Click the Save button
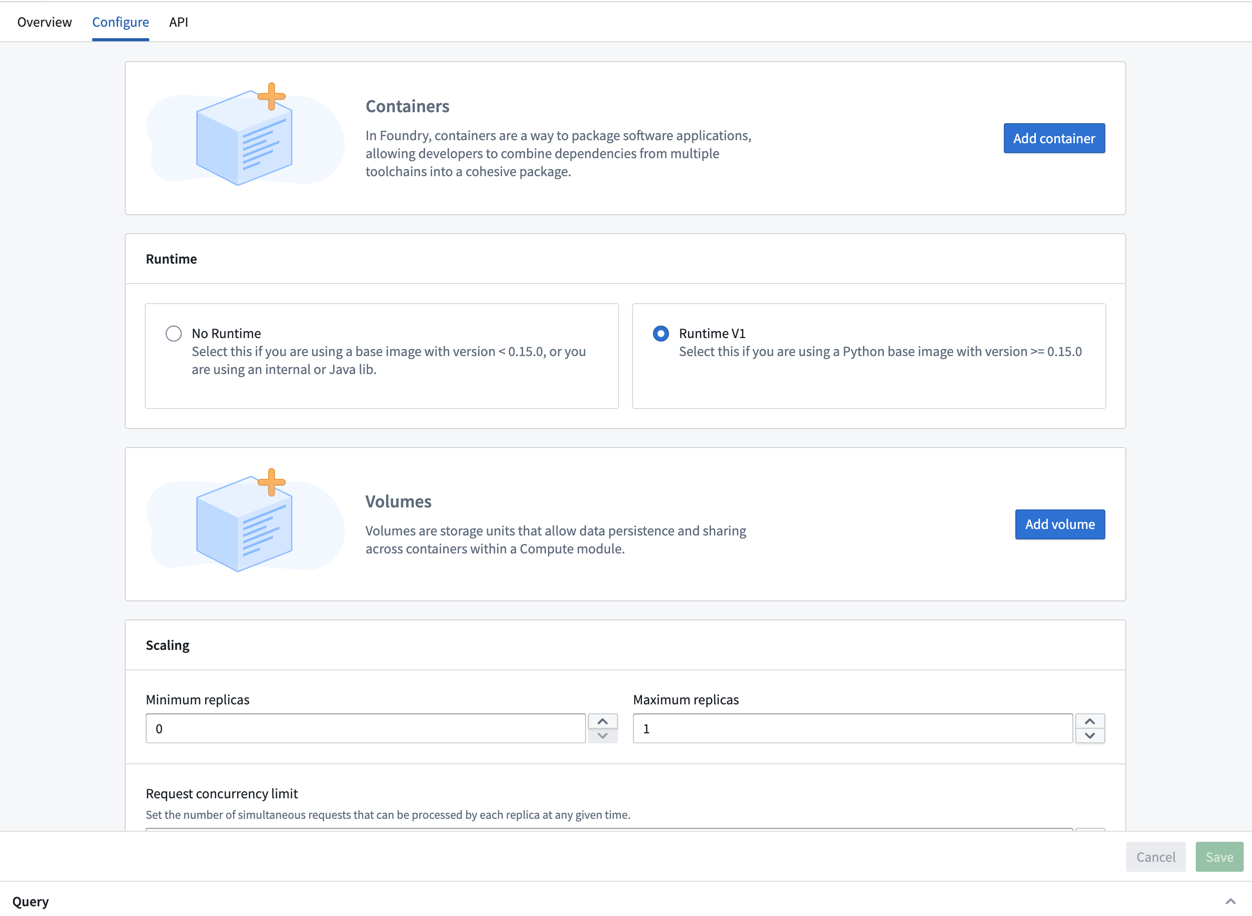 pos(1219,857)
